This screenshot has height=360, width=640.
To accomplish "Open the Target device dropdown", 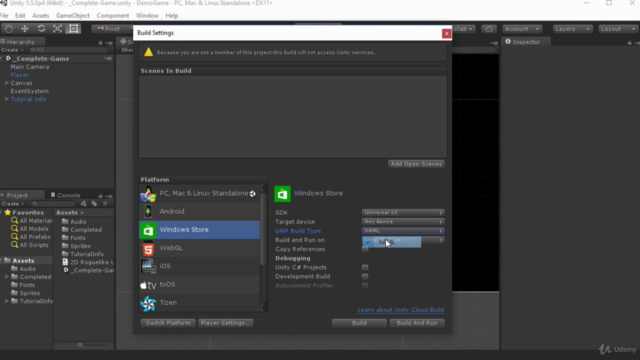I will [403, 222].
